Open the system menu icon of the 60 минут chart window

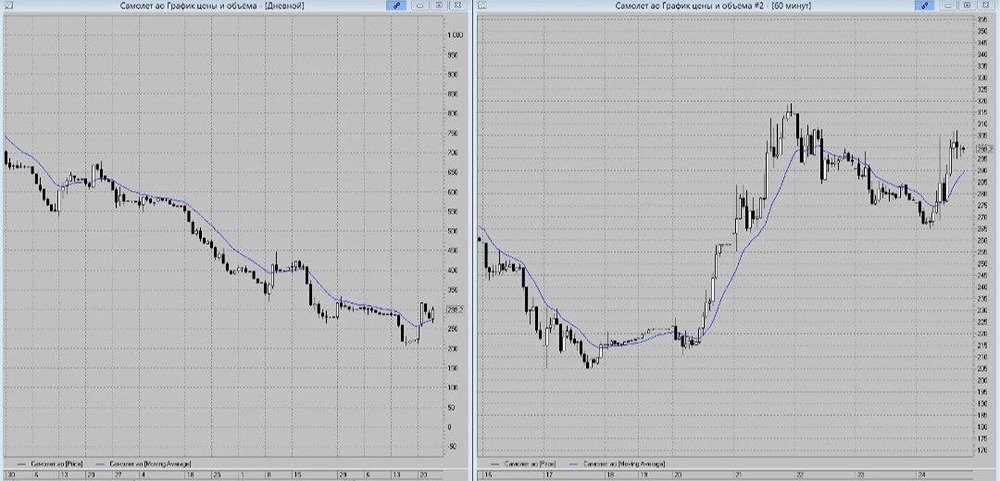click(x=482, y=5)
